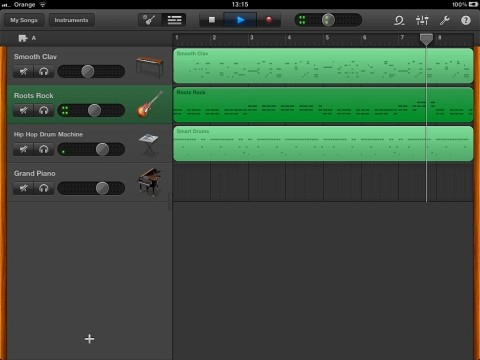
Task: Mute the Hip Hop Drum Machine track
Action: (23, 149)
